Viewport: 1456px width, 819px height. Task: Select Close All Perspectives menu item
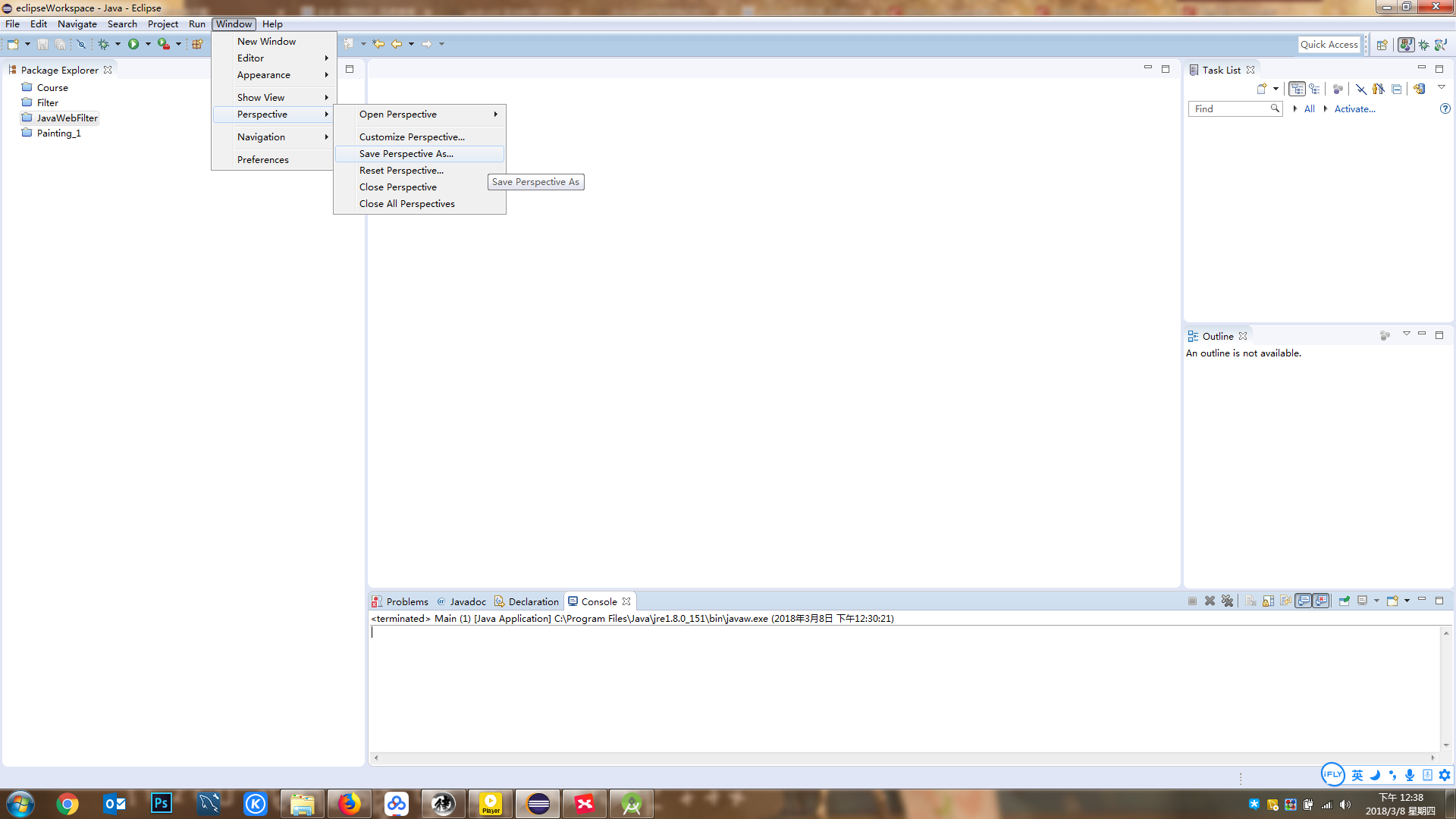pos(419,203)
